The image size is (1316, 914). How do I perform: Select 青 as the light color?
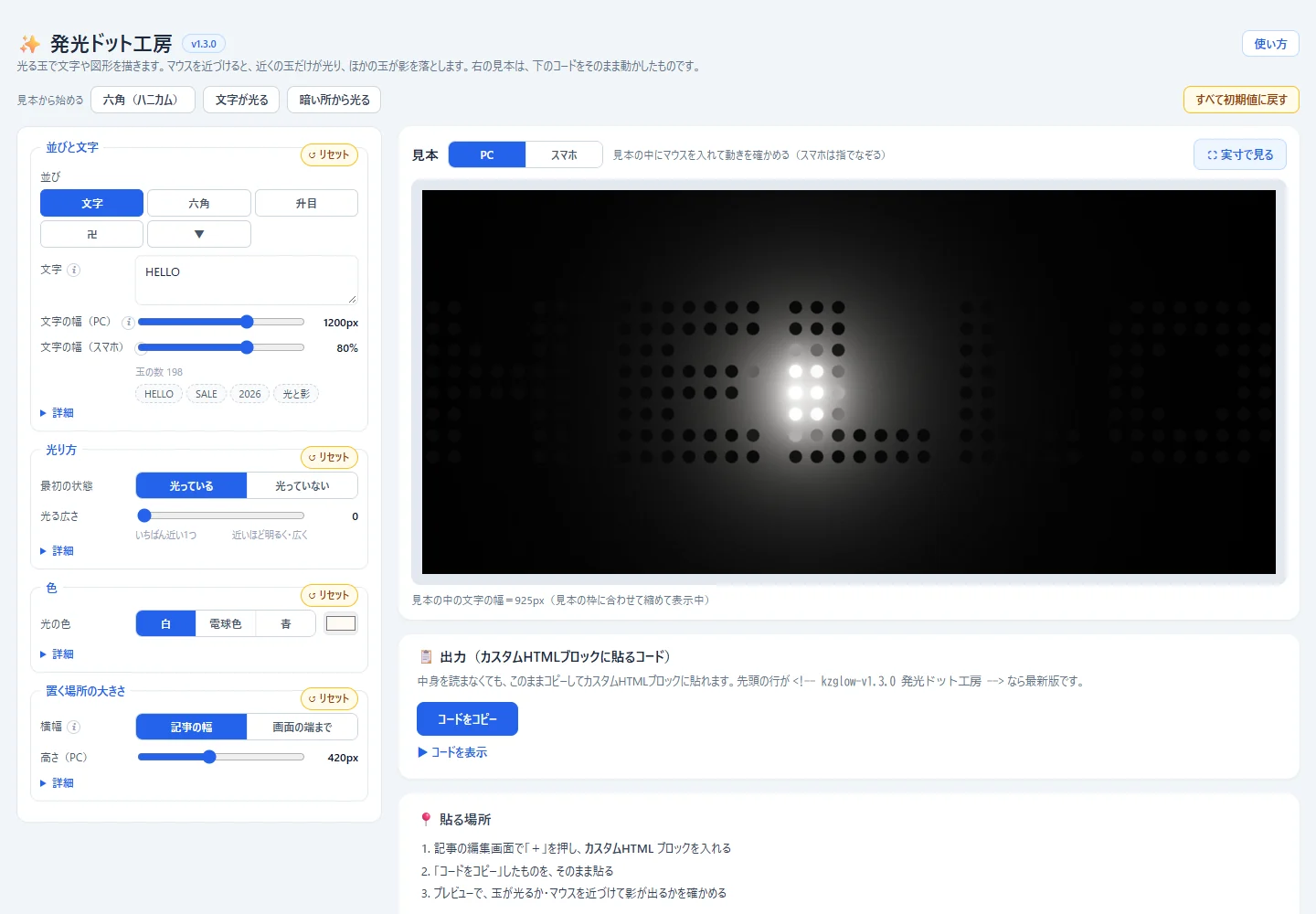pos(286,623)
